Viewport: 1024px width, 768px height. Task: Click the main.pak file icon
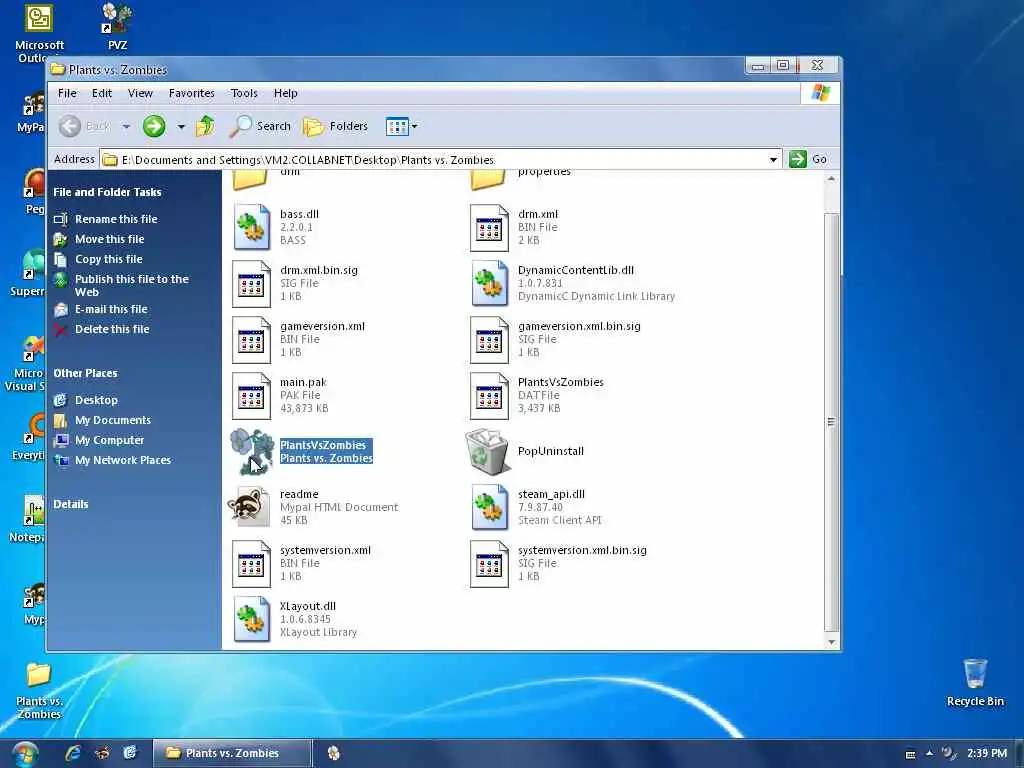pos(251,396)
